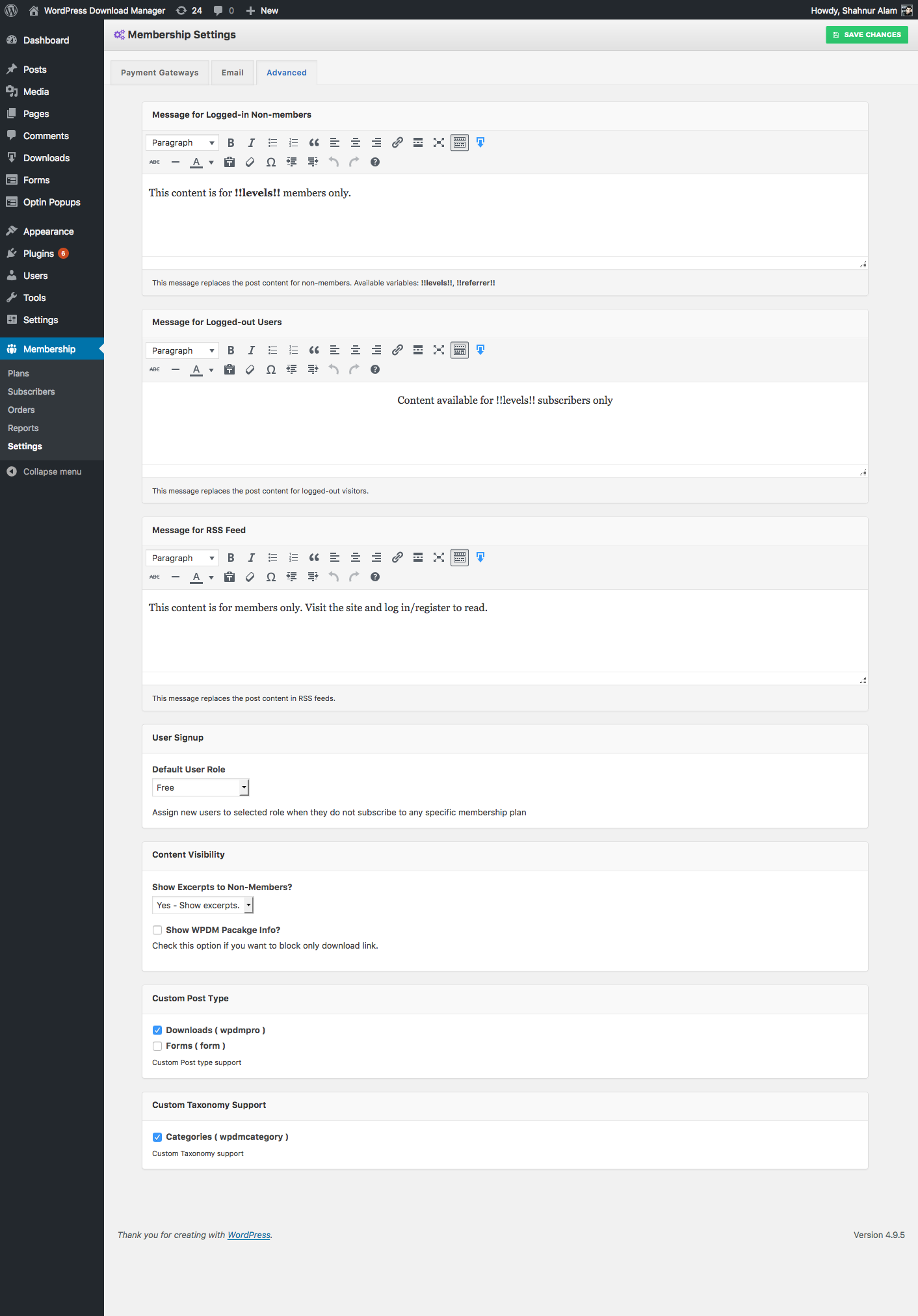Open Subscribers in Membership submenu
This screenshot has height=1316, width=918.
(31, 392)
